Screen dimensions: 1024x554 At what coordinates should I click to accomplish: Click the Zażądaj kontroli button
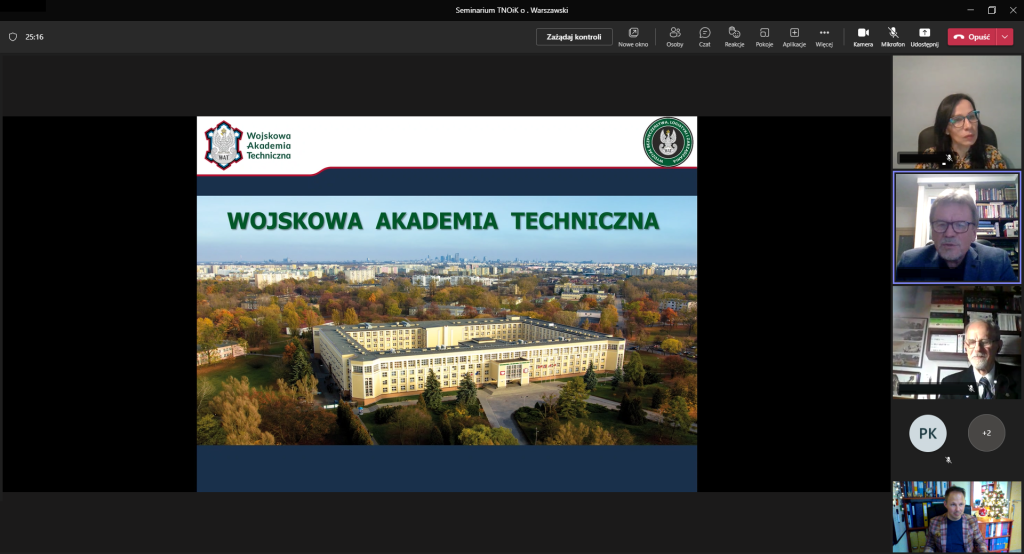[x=574, y=37]
